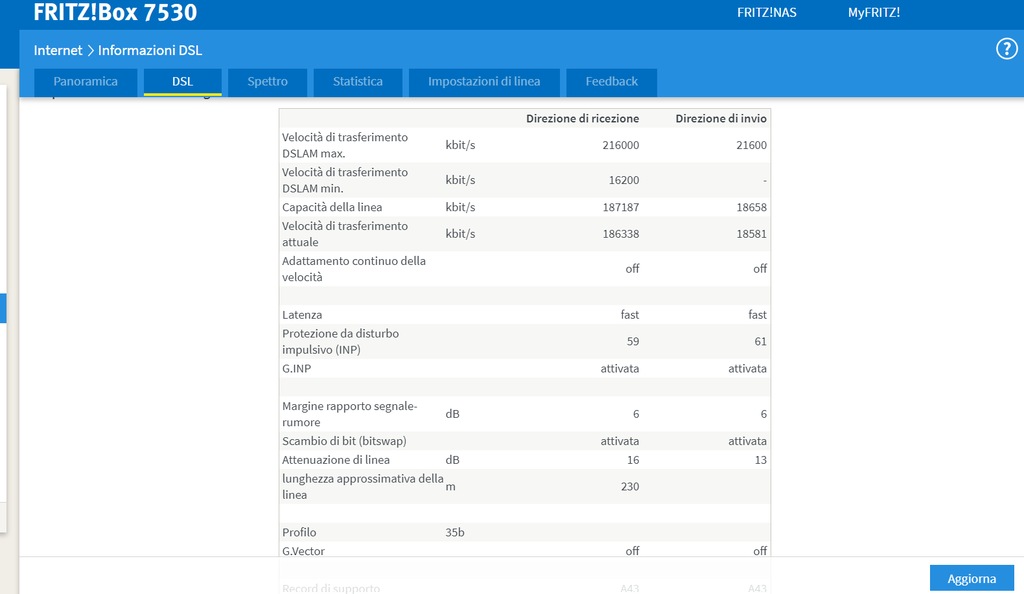1024x594 pixels.
Task: Open the MyFRITZ! link
Action: [874, 12]
